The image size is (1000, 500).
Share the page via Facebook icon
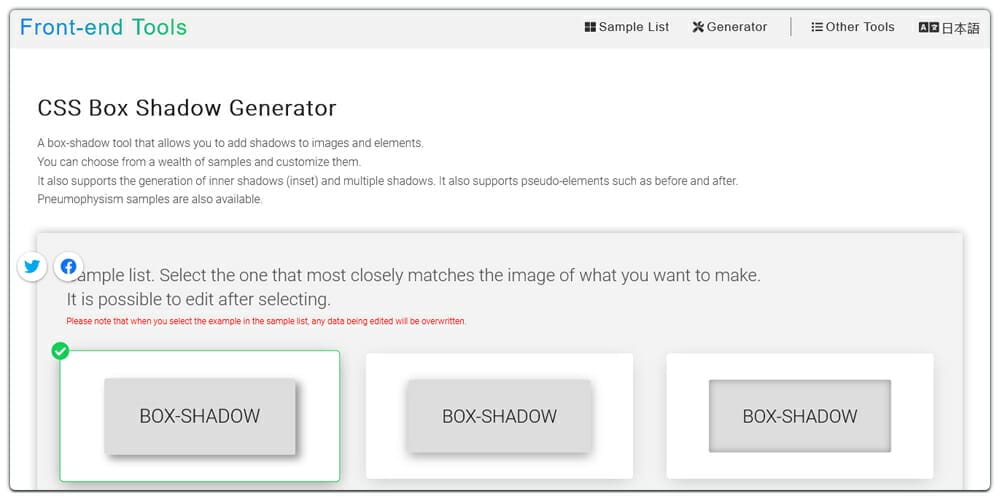pos(68,266)
